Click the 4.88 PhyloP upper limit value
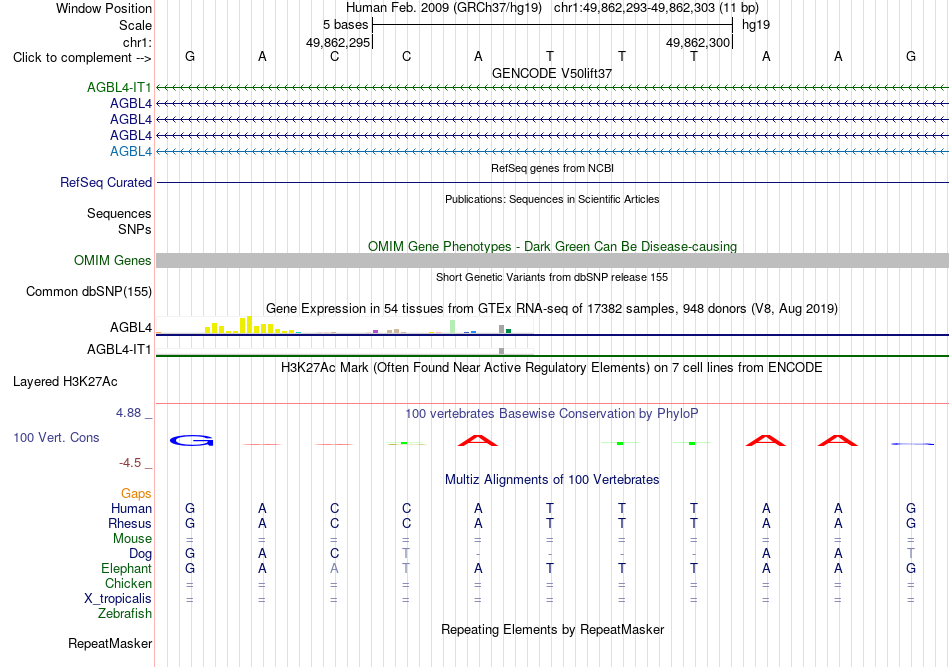Screen dimensions: 950x667 click(128, 413)
